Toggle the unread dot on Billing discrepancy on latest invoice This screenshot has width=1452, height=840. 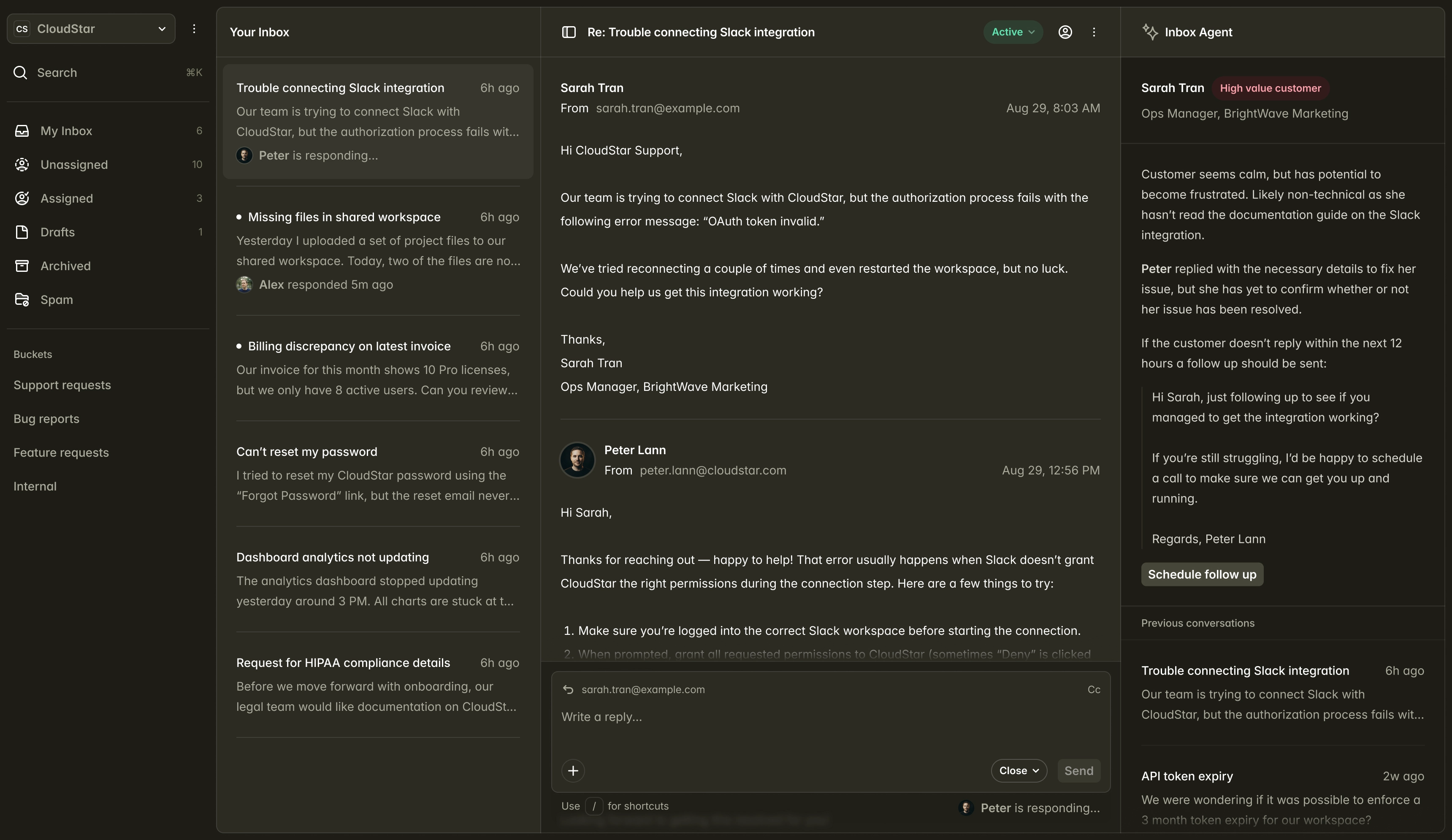tap(239, 347)
